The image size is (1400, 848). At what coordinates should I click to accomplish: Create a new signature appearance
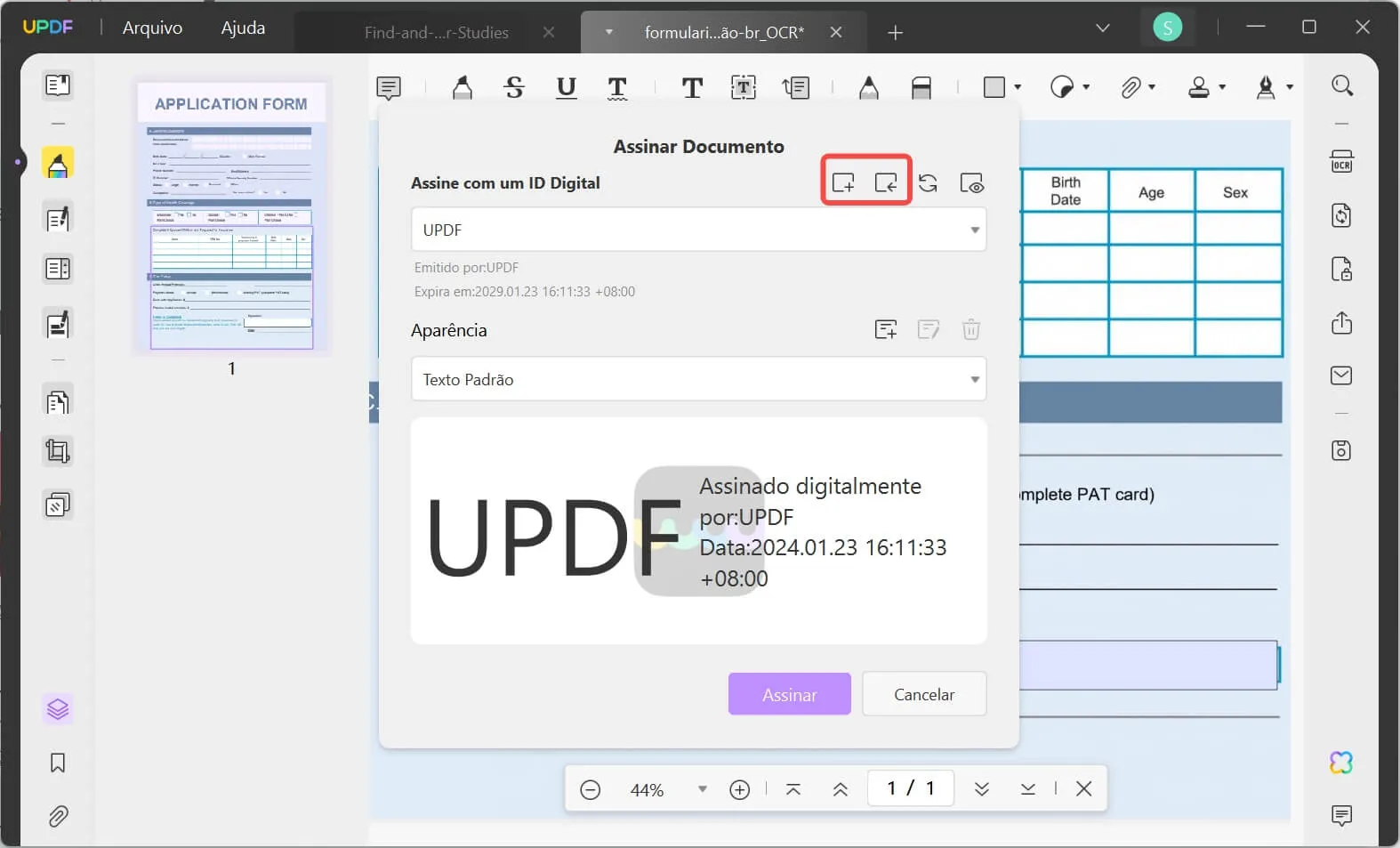click(886, 330)
